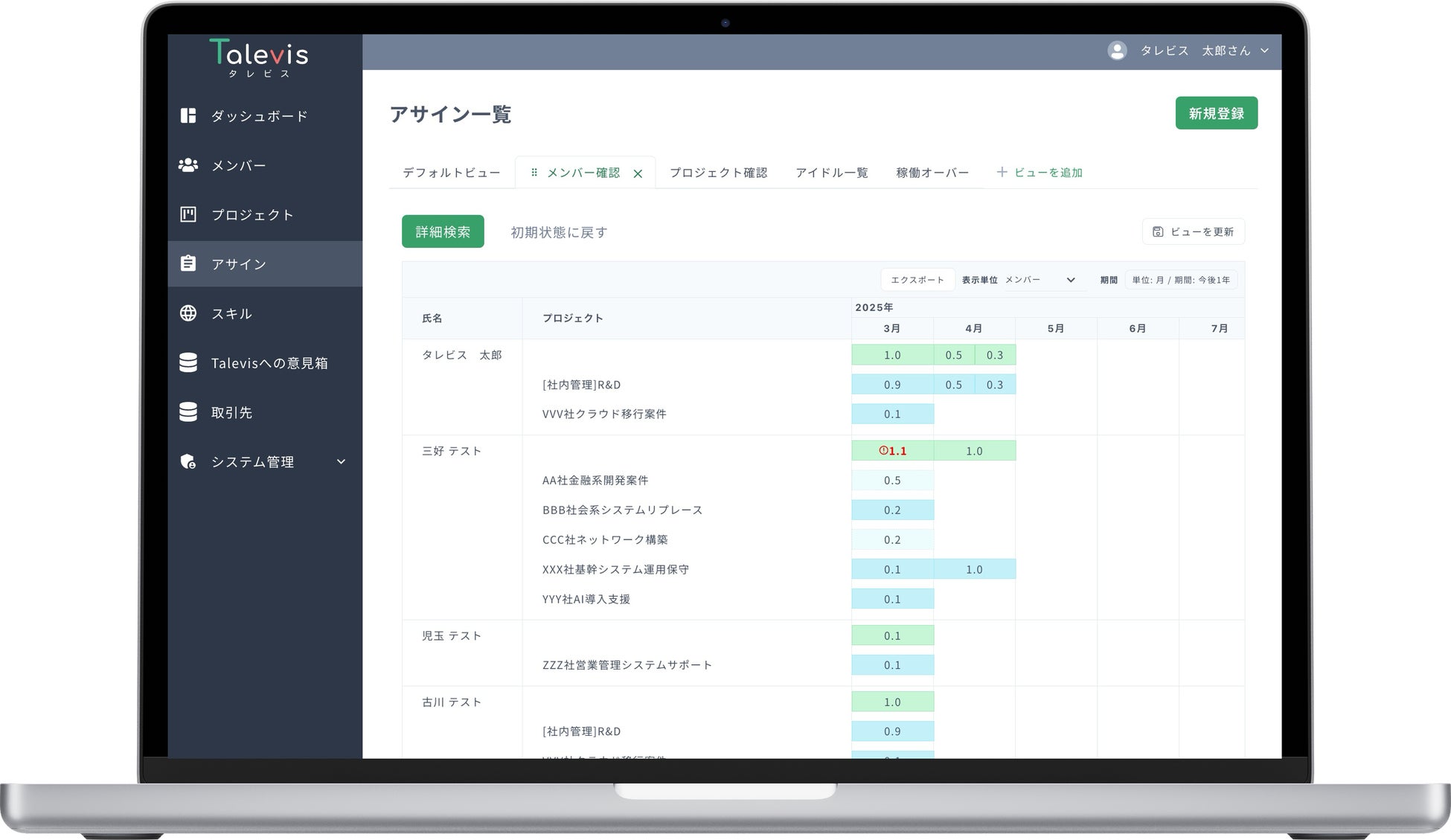This screenshot has width=1451, height=840.
Task: Click the user avatar icon in header
Action: pos(1117,51)
